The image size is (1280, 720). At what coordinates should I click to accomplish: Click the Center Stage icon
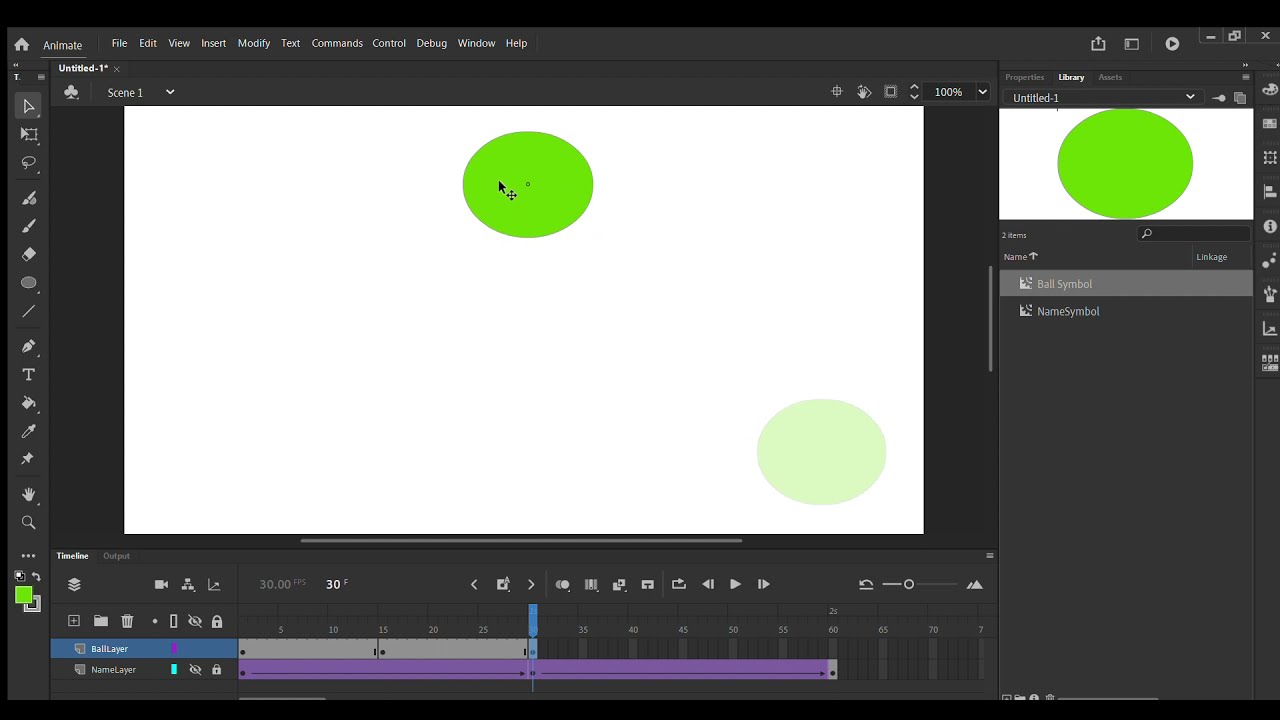tap(837, 92)
